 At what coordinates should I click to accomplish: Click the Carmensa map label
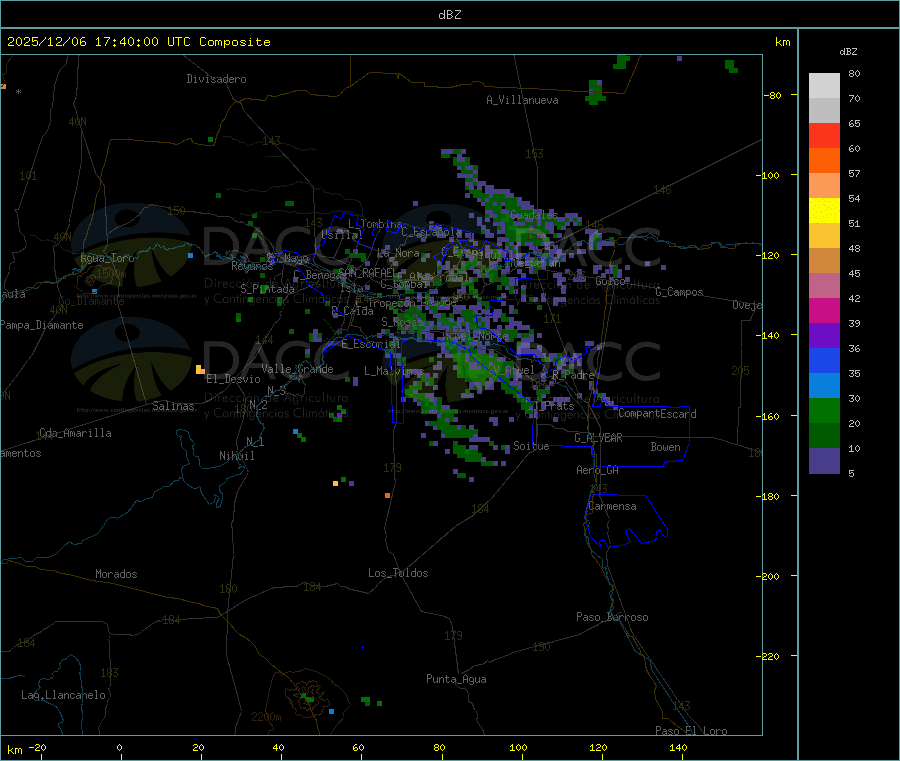click(612, 506)
